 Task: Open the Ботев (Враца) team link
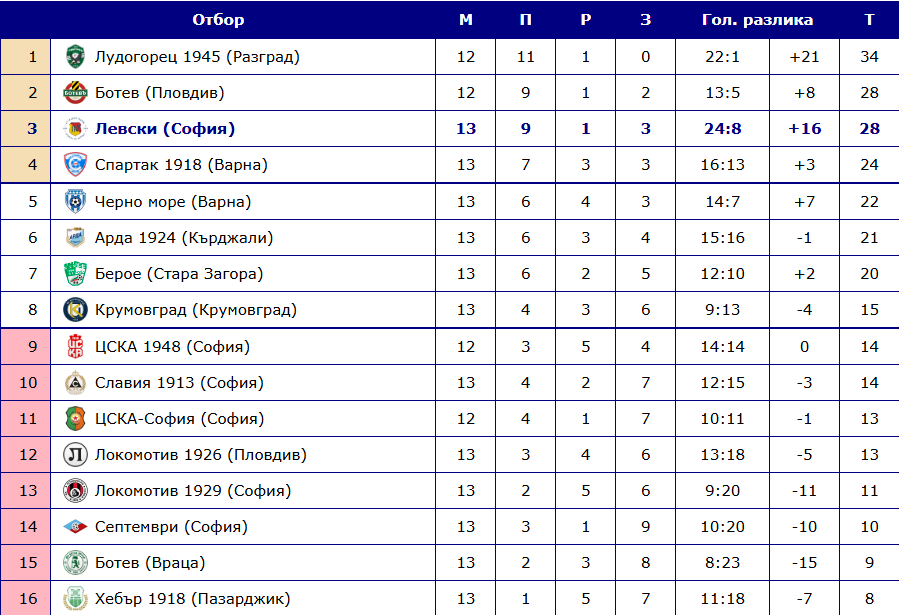point(150,563)
